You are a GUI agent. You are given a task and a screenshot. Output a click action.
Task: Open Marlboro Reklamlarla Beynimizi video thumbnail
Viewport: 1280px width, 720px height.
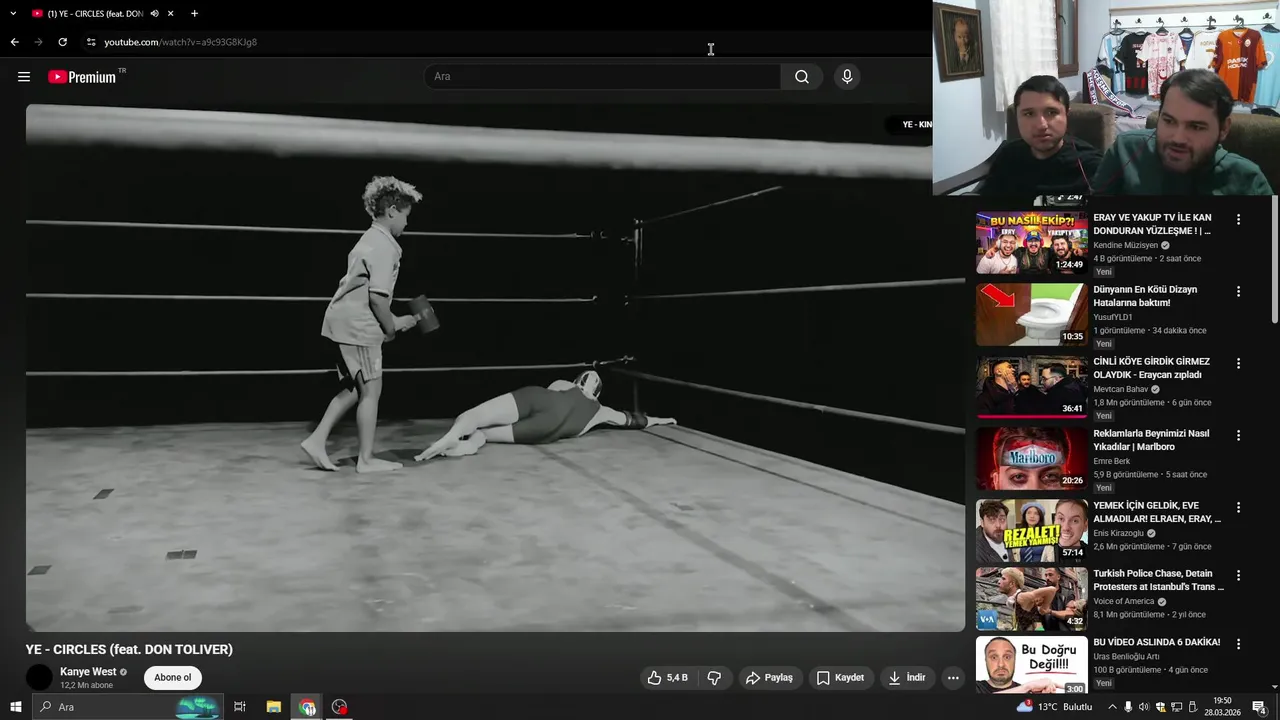[x=1031, y=458]
